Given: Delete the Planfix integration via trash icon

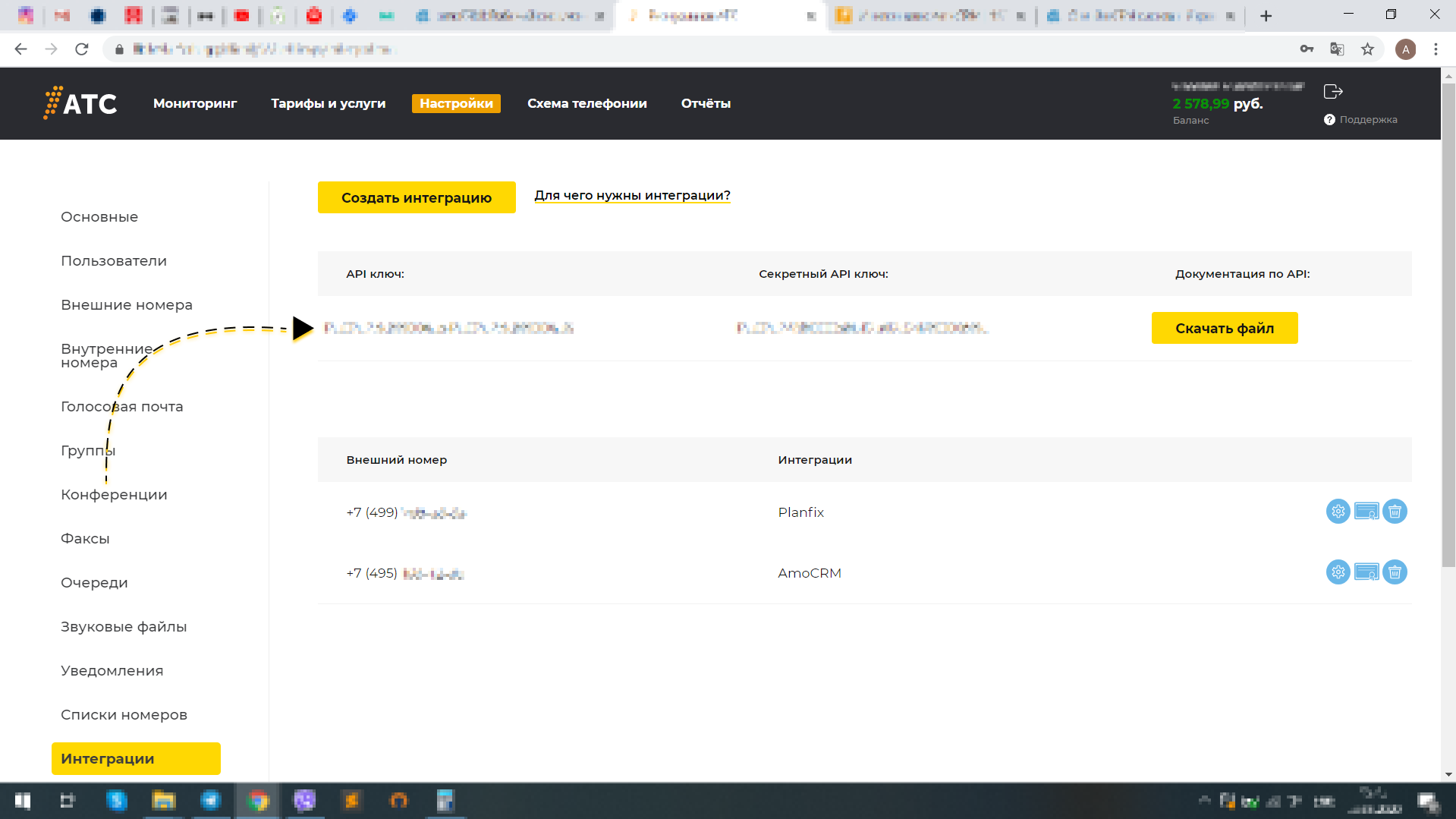Looking at the screenshot, I should click(x=1395, y=512).
